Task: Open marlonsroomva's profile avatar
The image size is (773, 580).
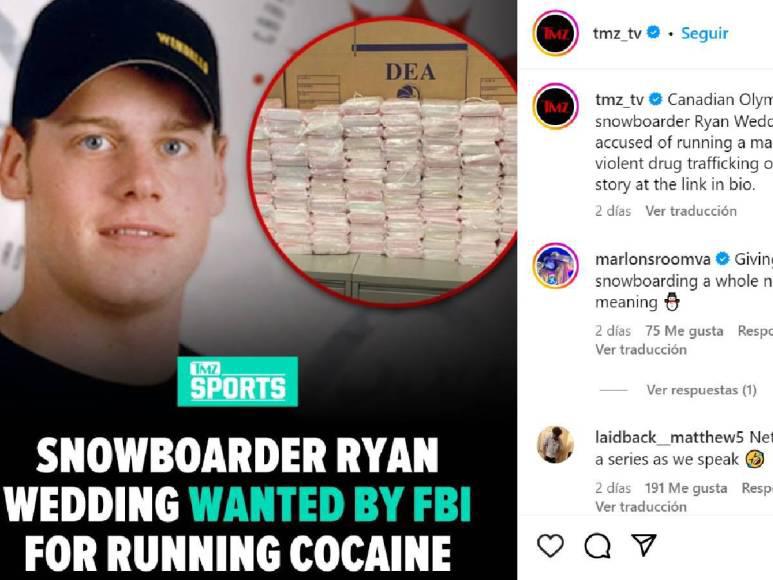Action: pos(555,266)
